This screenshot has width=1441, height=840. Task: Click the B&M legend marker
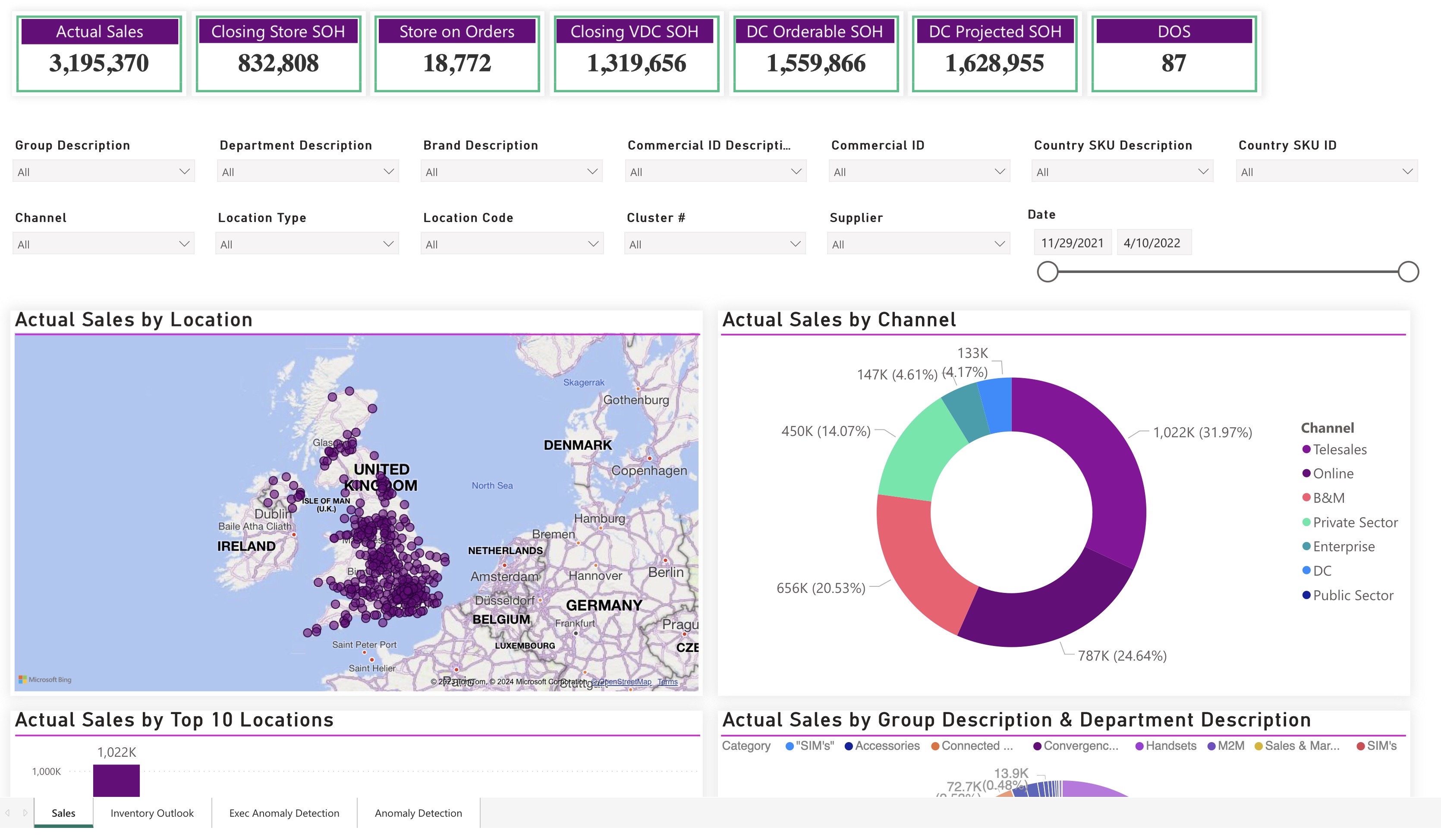click(1306, 497)
